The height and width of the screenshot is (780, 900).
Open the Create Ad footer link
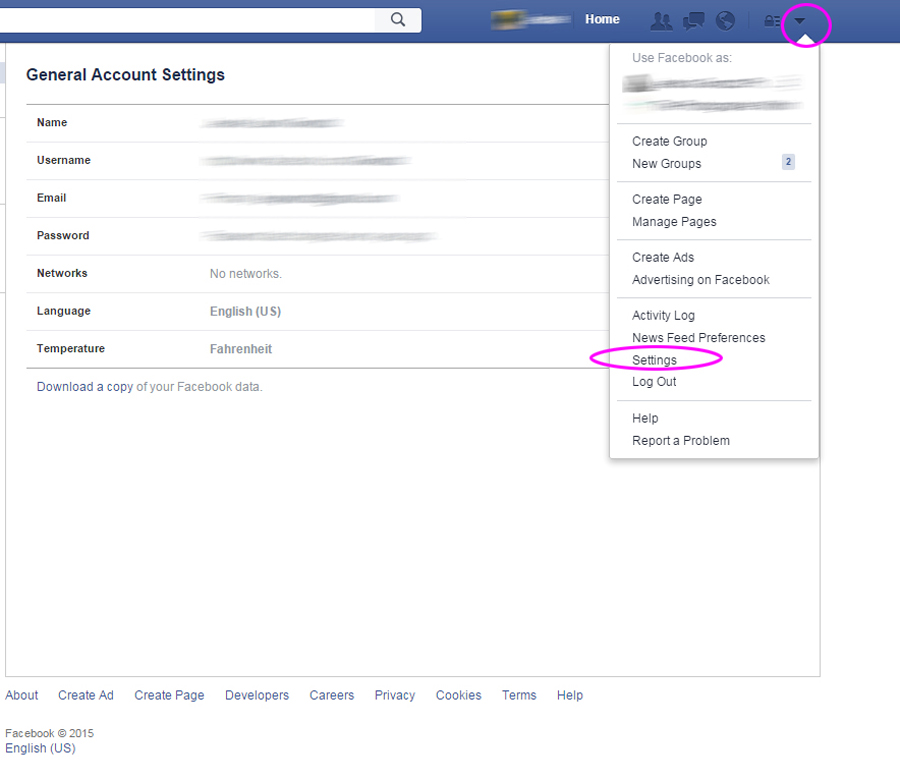[x=86, y=695]
